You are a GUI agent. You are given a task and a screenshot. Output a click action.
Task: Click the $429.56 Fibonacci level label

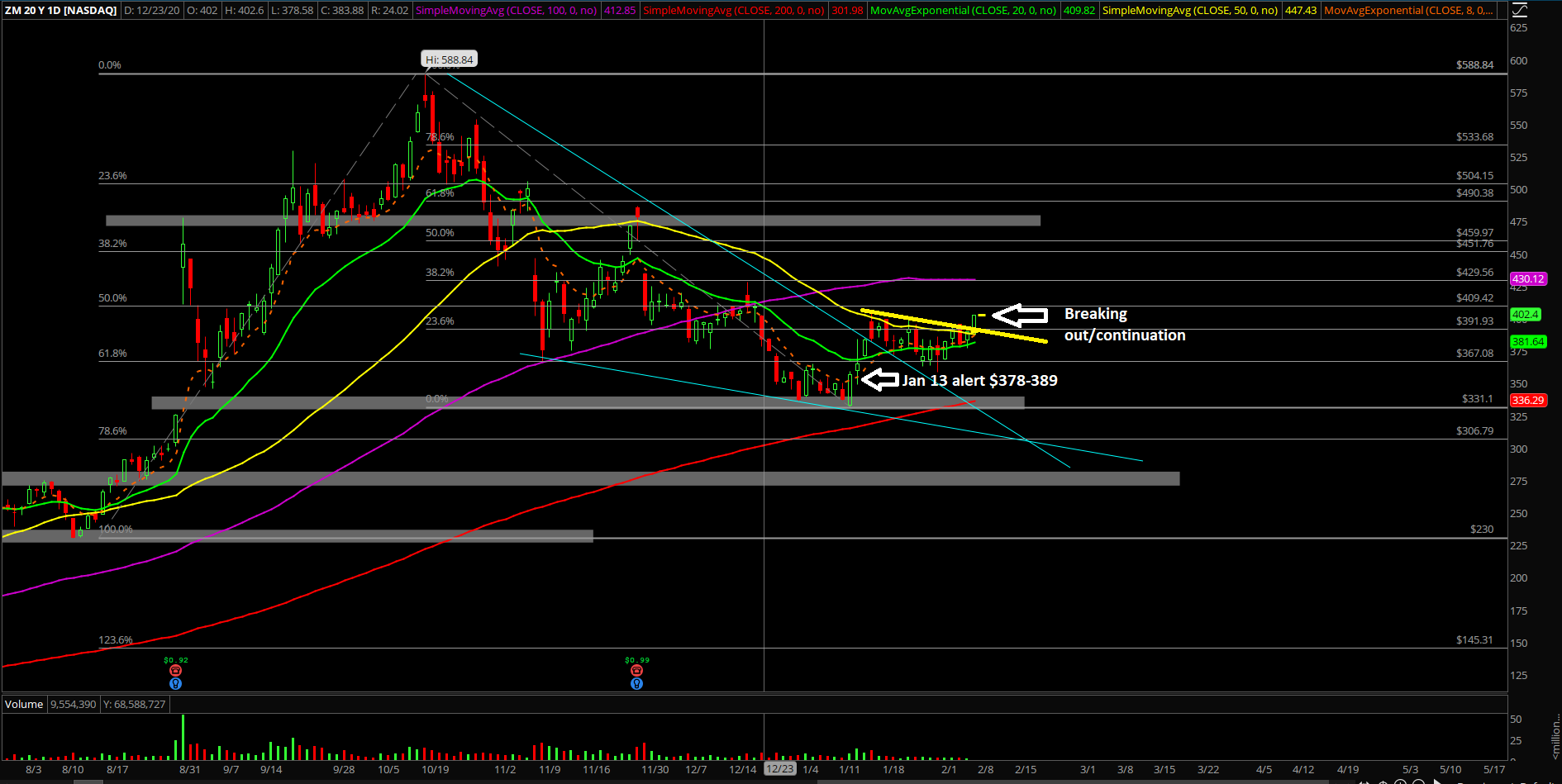[1474, 273]
